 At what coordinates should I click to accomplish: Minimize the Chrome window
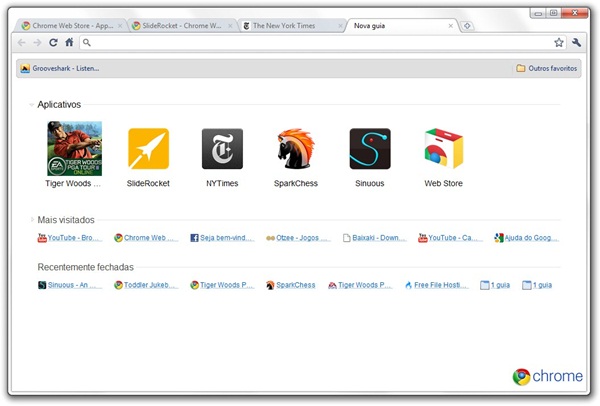538,13
